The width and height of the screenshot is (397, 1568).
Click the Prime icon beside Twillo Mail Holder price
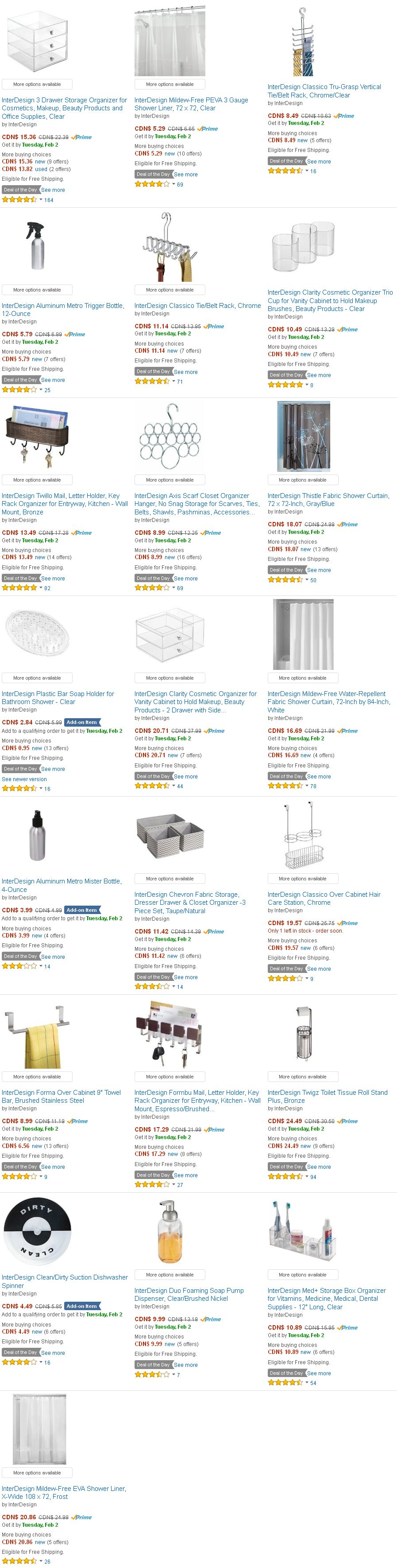(x=81, y=533)
